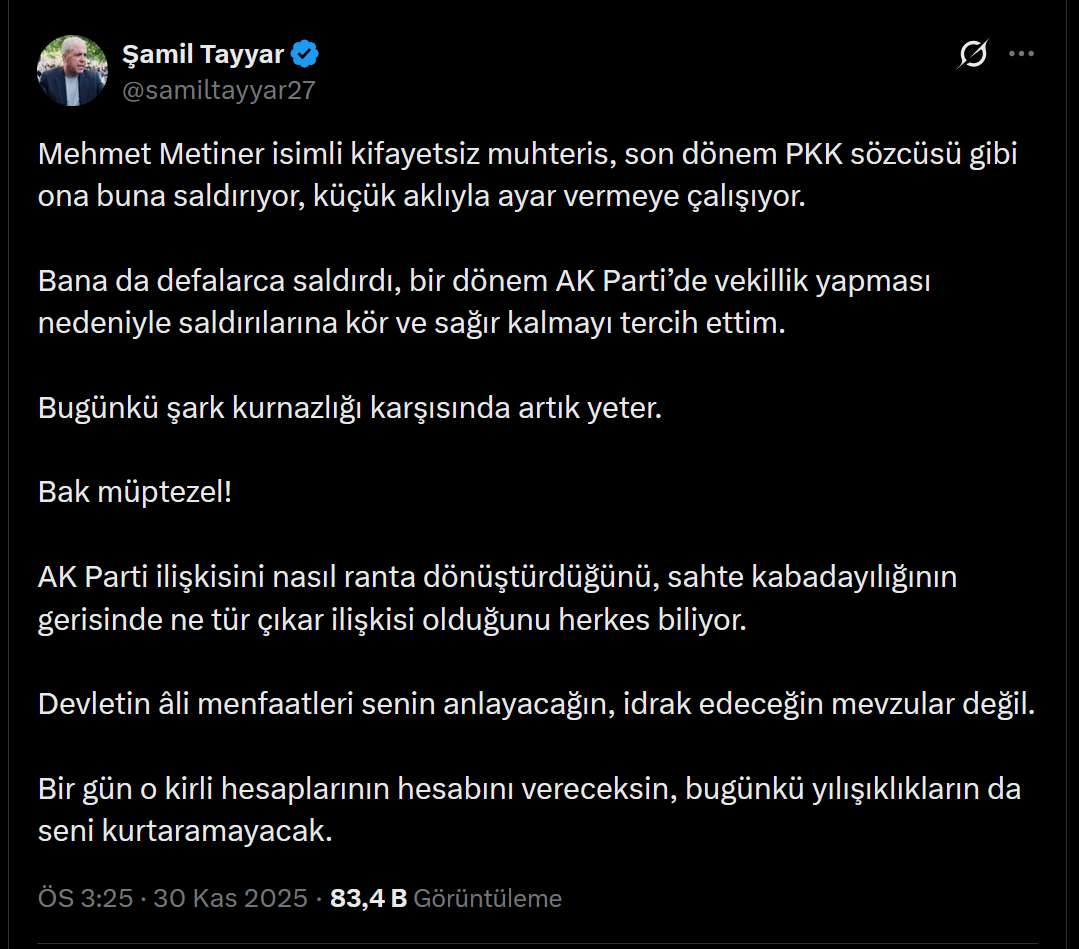Open Şamil Tayyar's profile picture

(72, 71)
